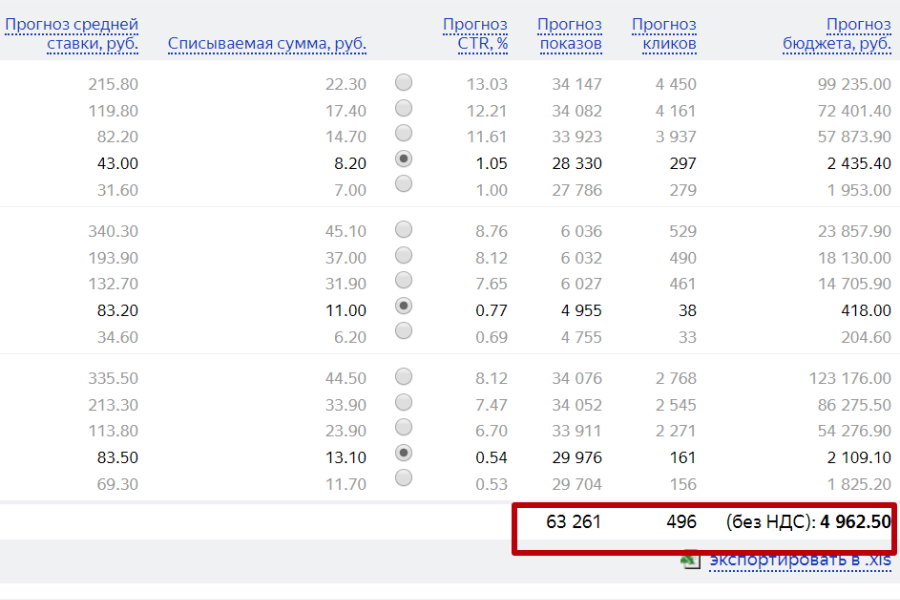Screen dimensions: 900x600
Task: Sort by 'Прогноз средней ставки, руб.' header
Action: 72,34
